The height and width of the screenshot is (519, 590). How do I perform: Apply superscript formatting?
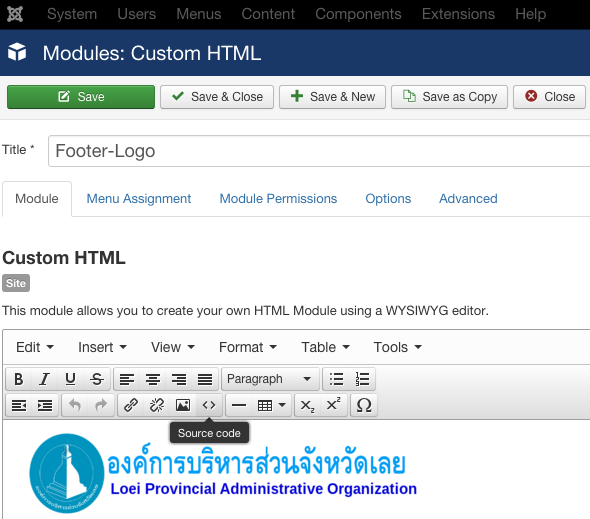[x=333, y=405]
